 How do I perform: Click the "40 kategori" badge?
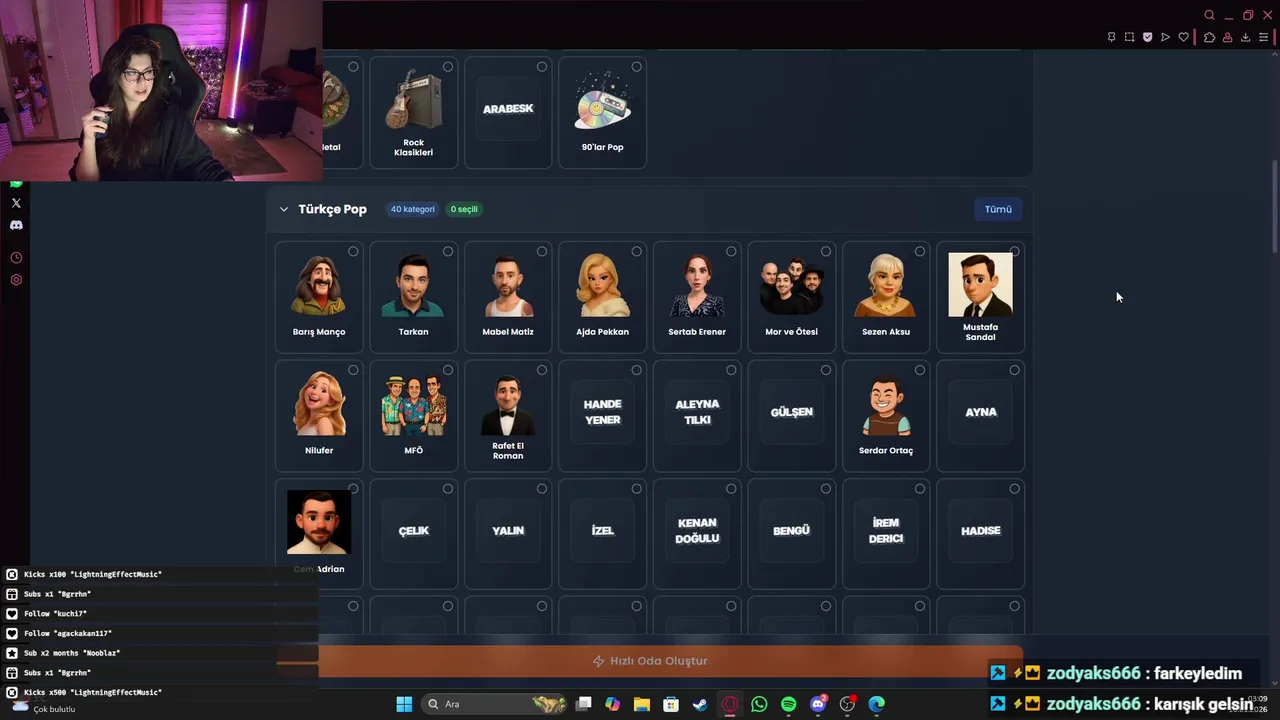(x=412, y=209)
